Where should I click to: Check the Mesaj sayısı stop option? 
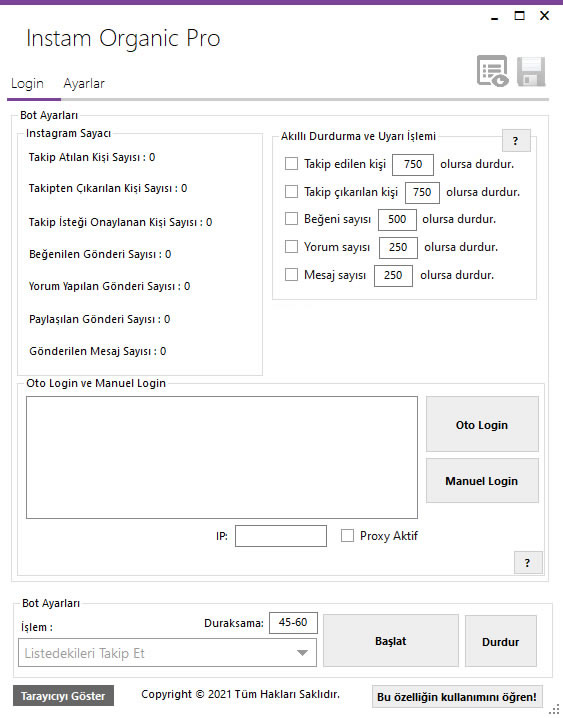(292, 275)
